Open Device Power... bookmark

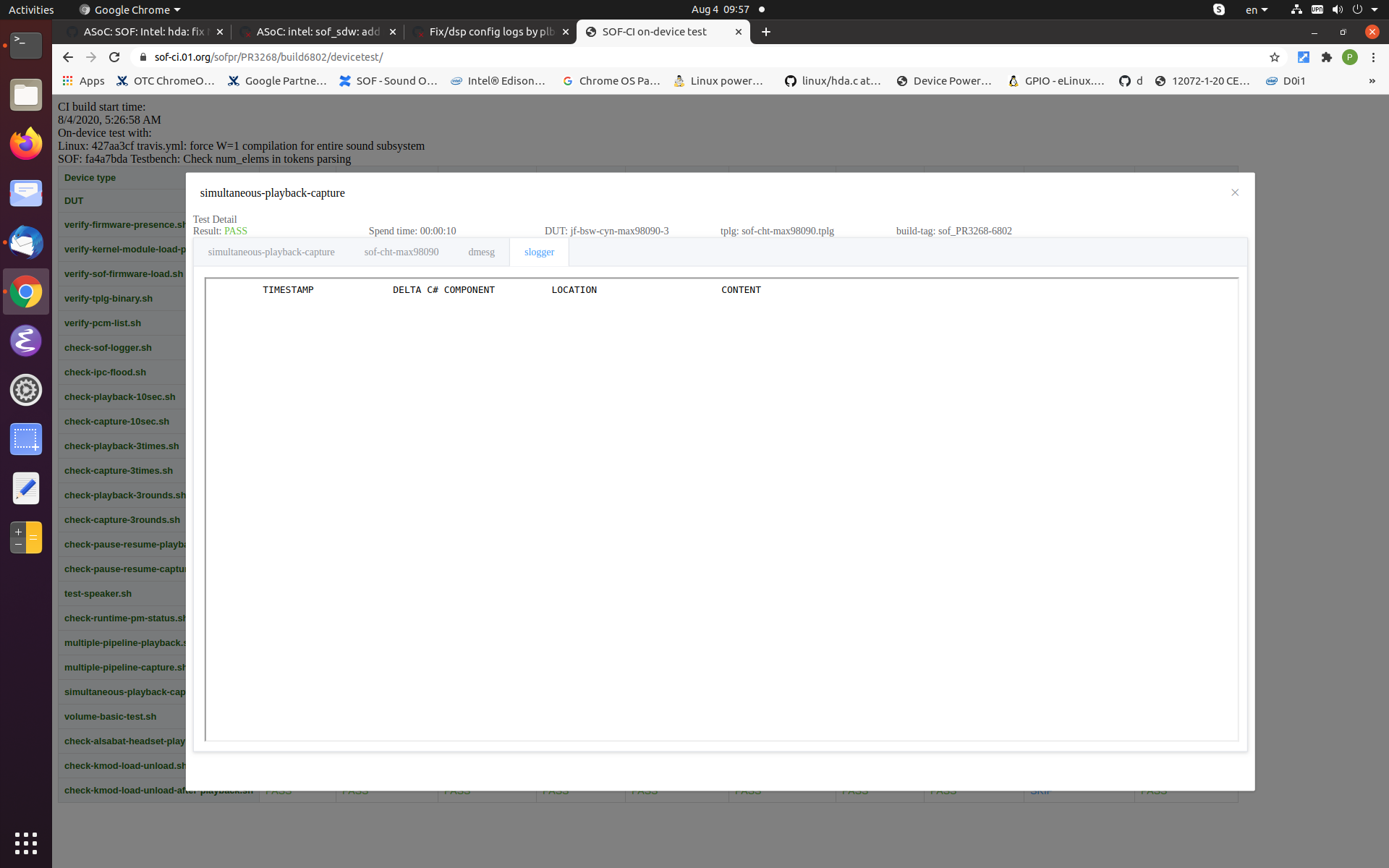944,81
